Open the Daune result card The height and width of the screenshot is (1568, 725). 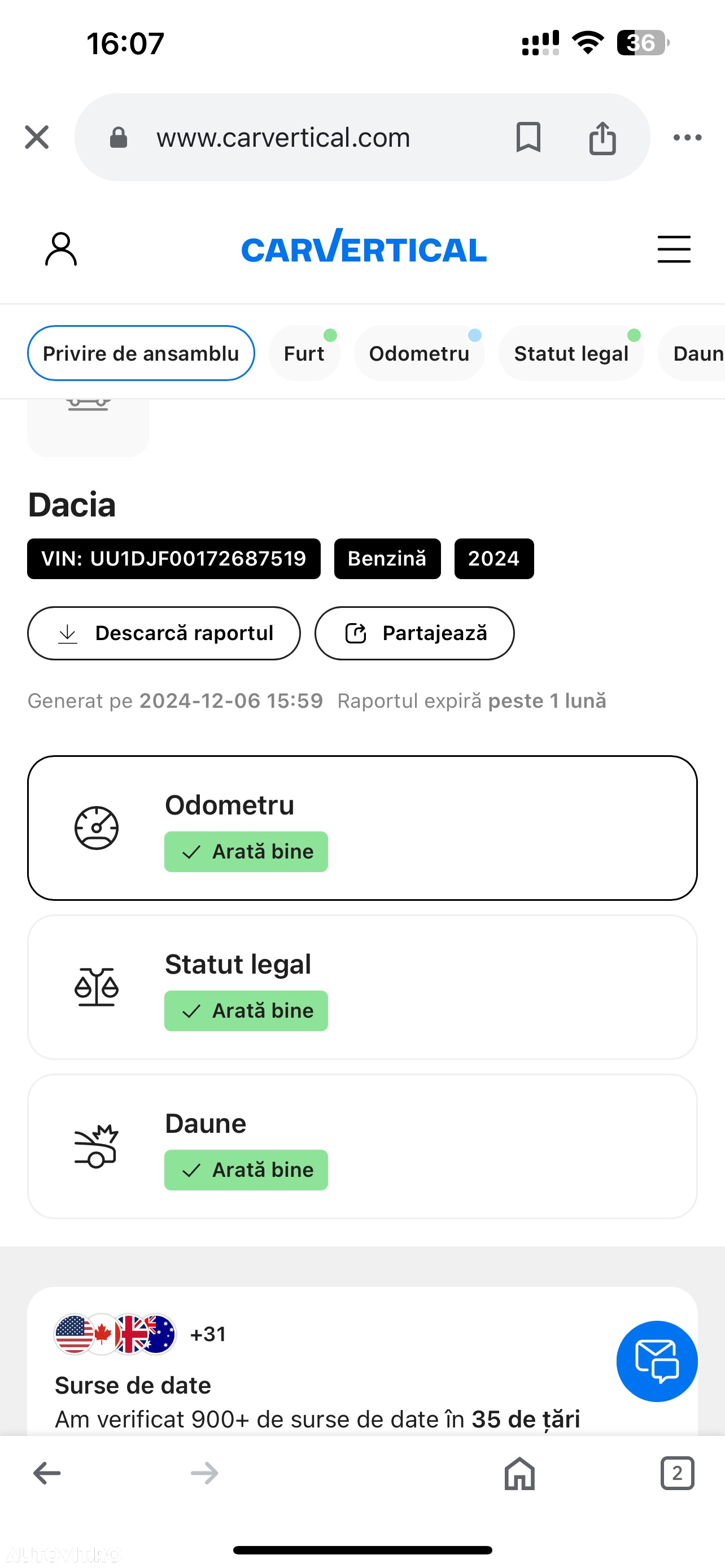[362, 1146]
